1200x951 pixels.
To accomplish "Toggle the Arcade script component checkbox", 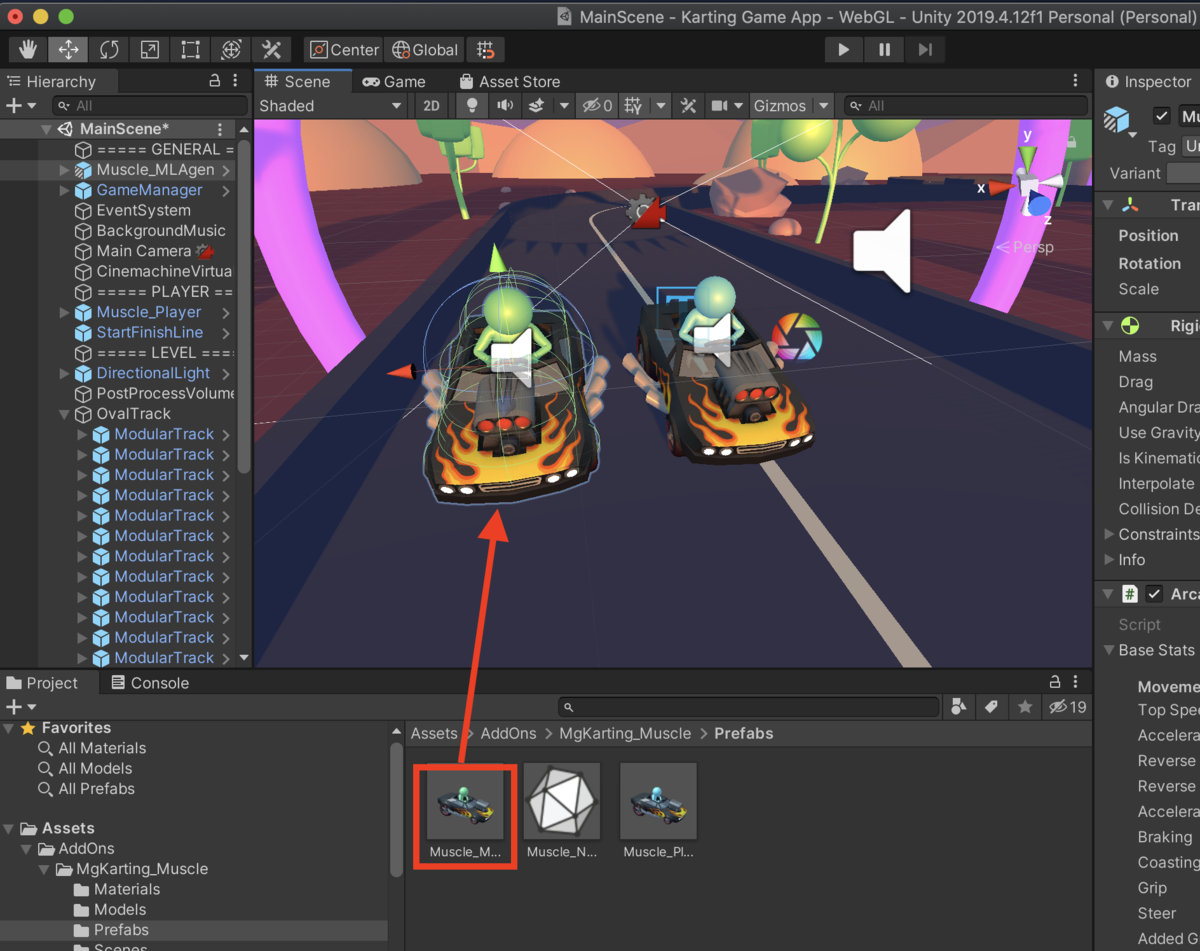I will [x=1154, y=594].
